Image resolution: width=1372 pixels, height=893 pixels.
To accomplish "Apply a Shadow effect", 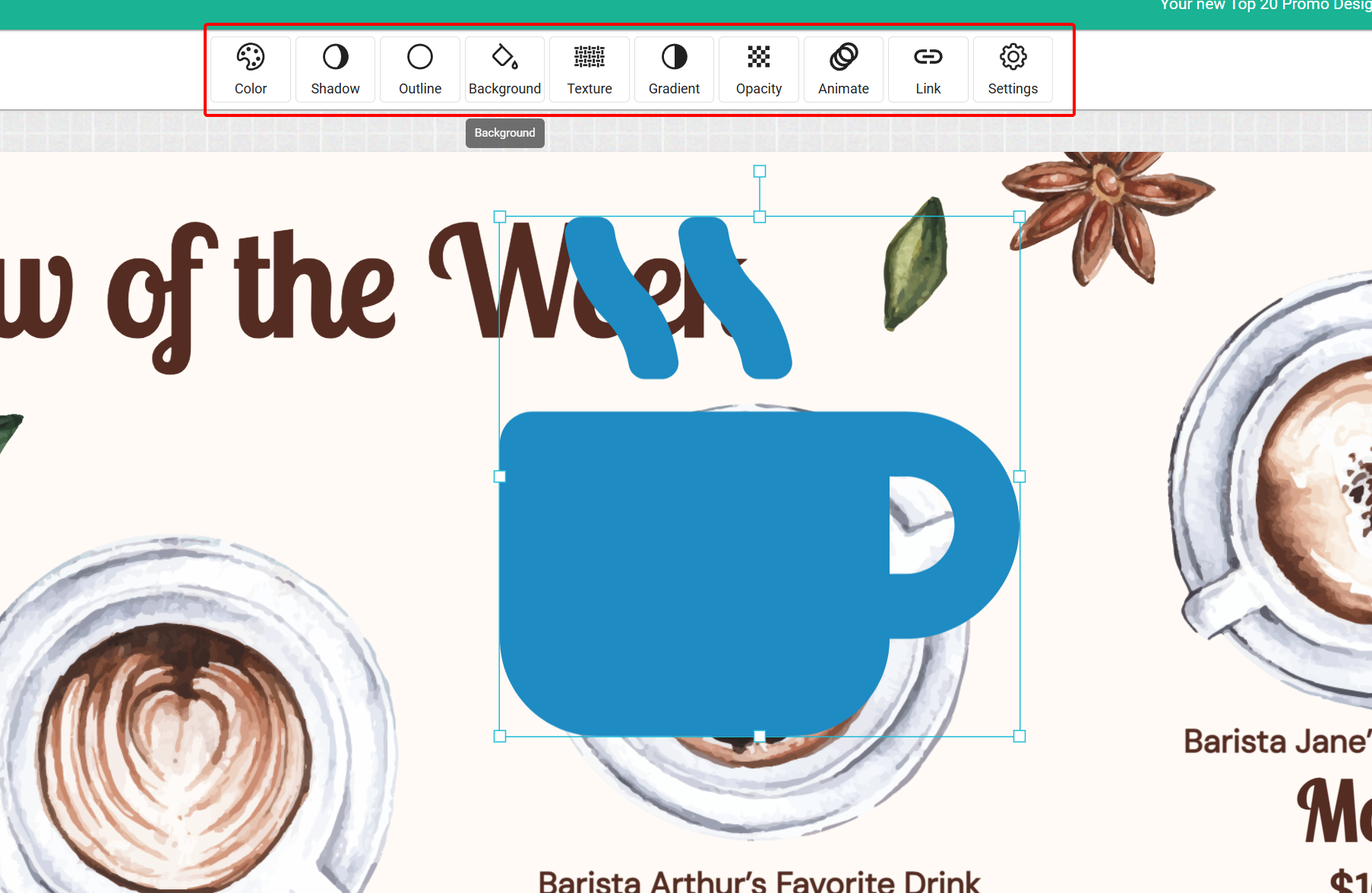I will tap(335, 69).
